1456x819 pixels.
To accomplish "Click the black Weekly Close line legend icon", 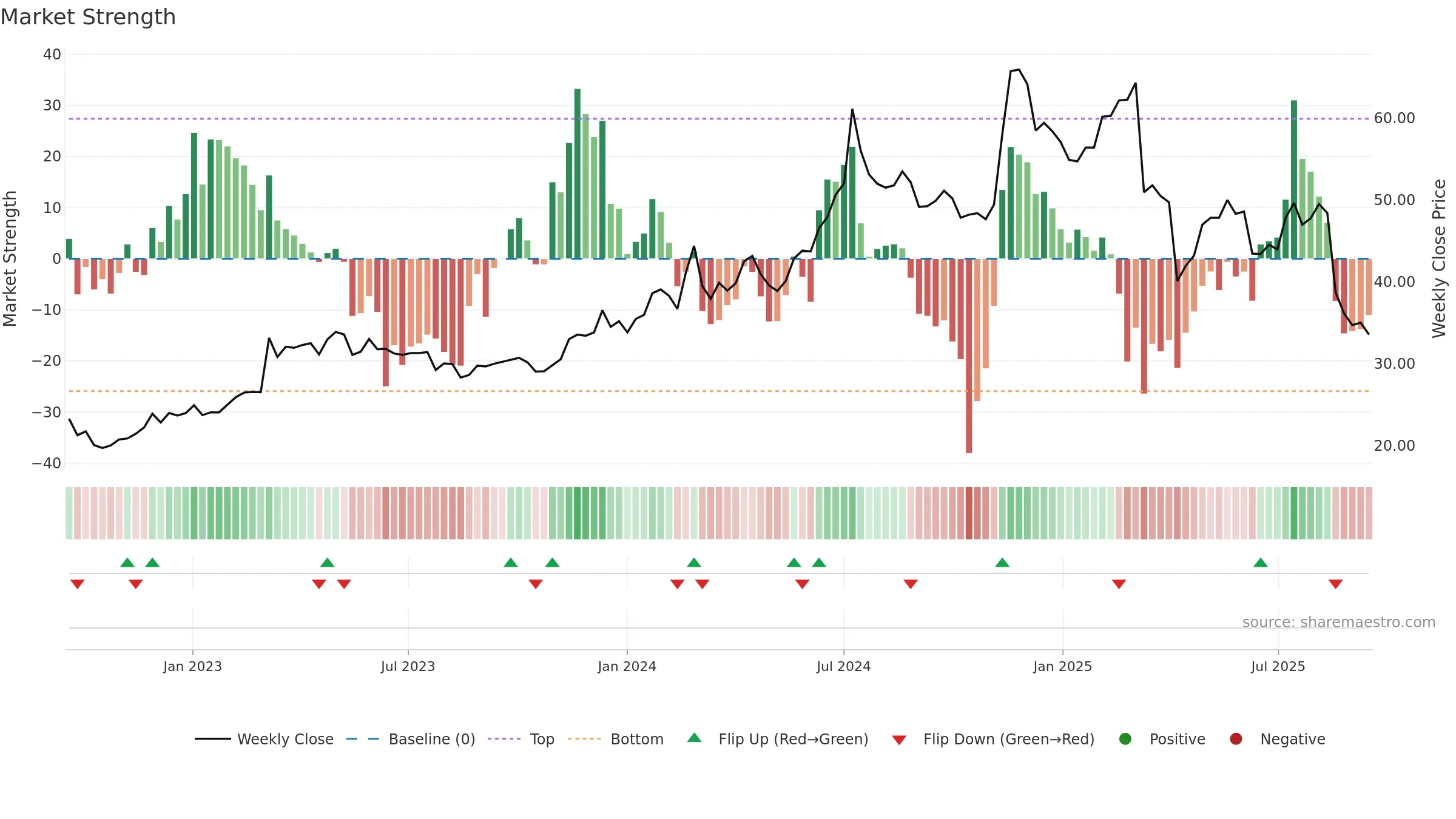I will 212,739.
